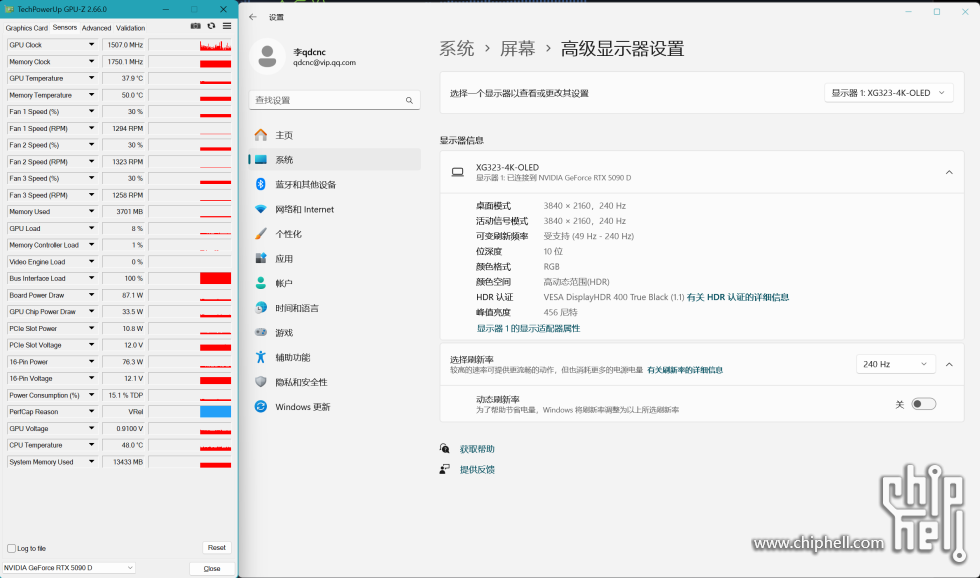This screenshot has height=578, width=980.
Task: Open the Memory Clock sensor dropdown
Action: tap(91, 62)
